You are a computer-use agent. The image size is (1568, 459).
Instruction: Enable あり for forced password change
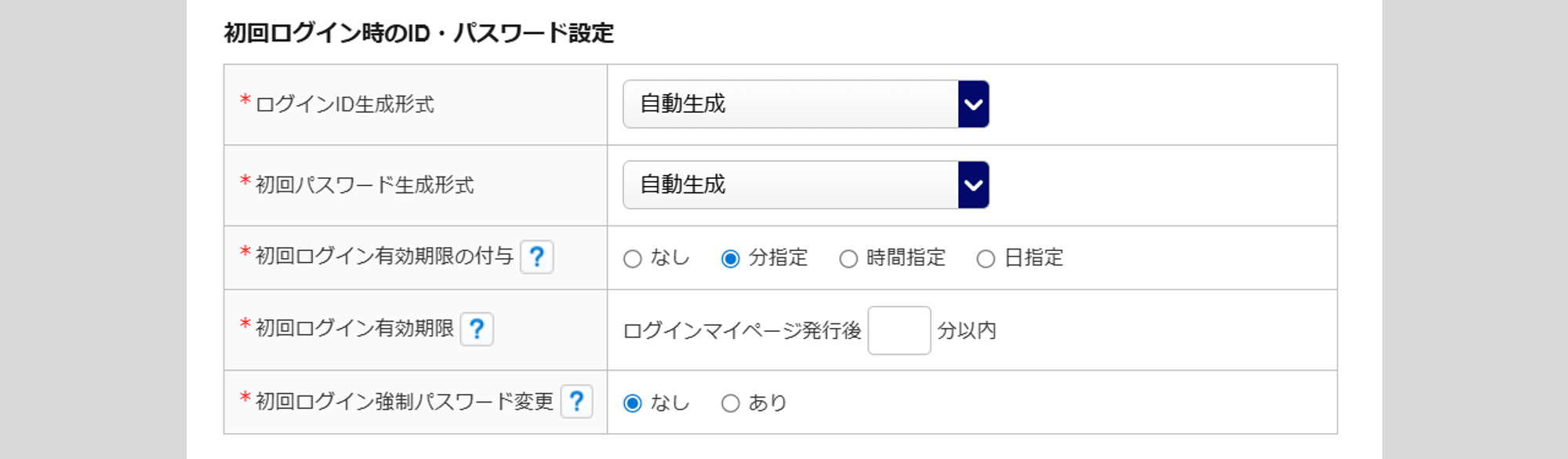tap(731, 403)
